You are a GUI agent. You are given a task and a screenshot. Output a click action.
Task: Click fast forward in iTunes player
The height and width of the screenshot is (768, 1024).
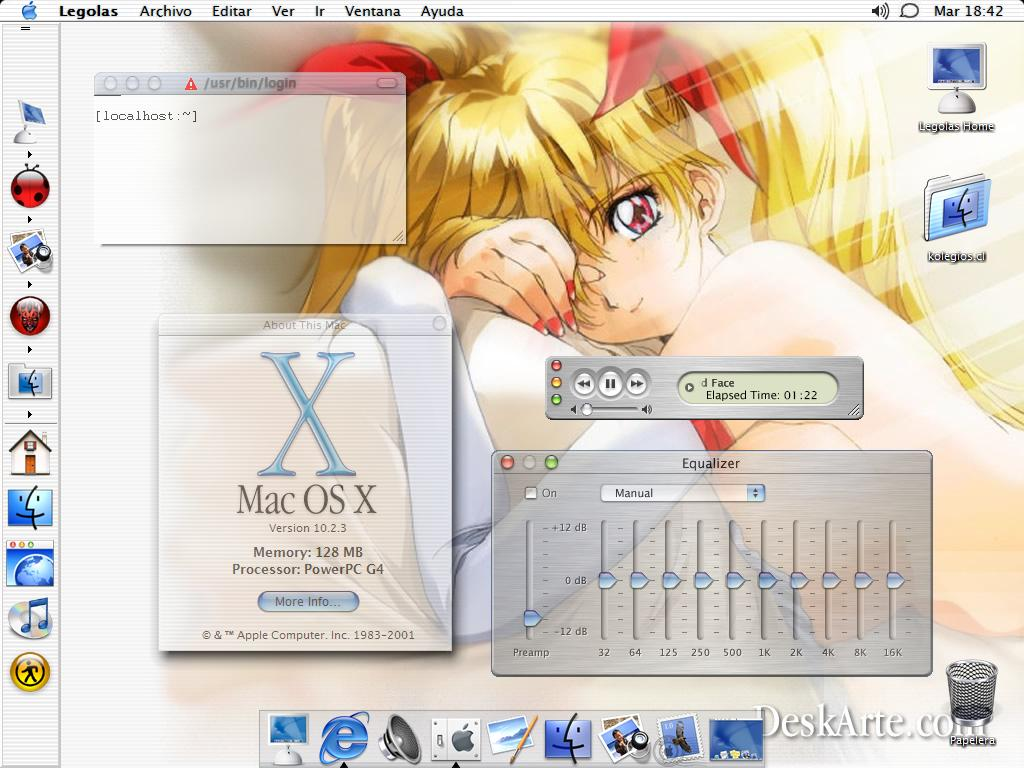(637, 383)
